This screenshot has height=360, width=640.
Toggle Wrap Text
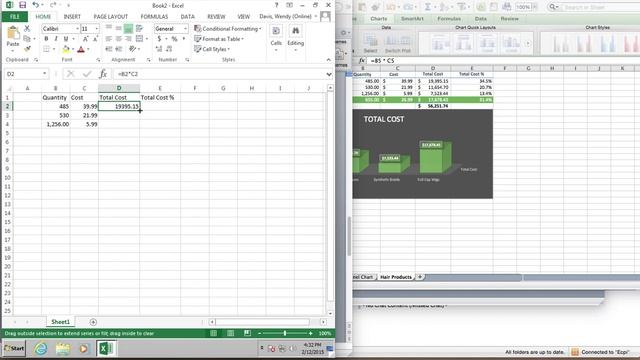point(140,28)
